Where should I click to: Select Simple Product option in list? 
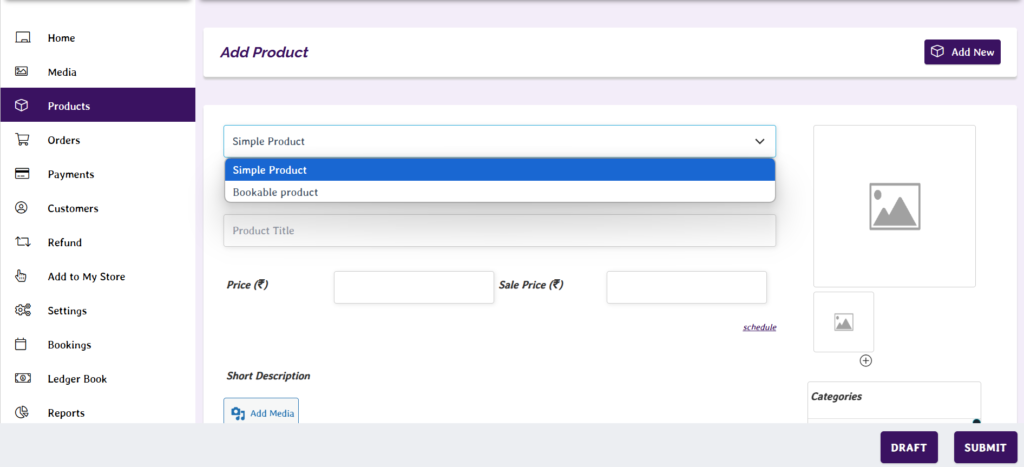(x=500, y=170)
